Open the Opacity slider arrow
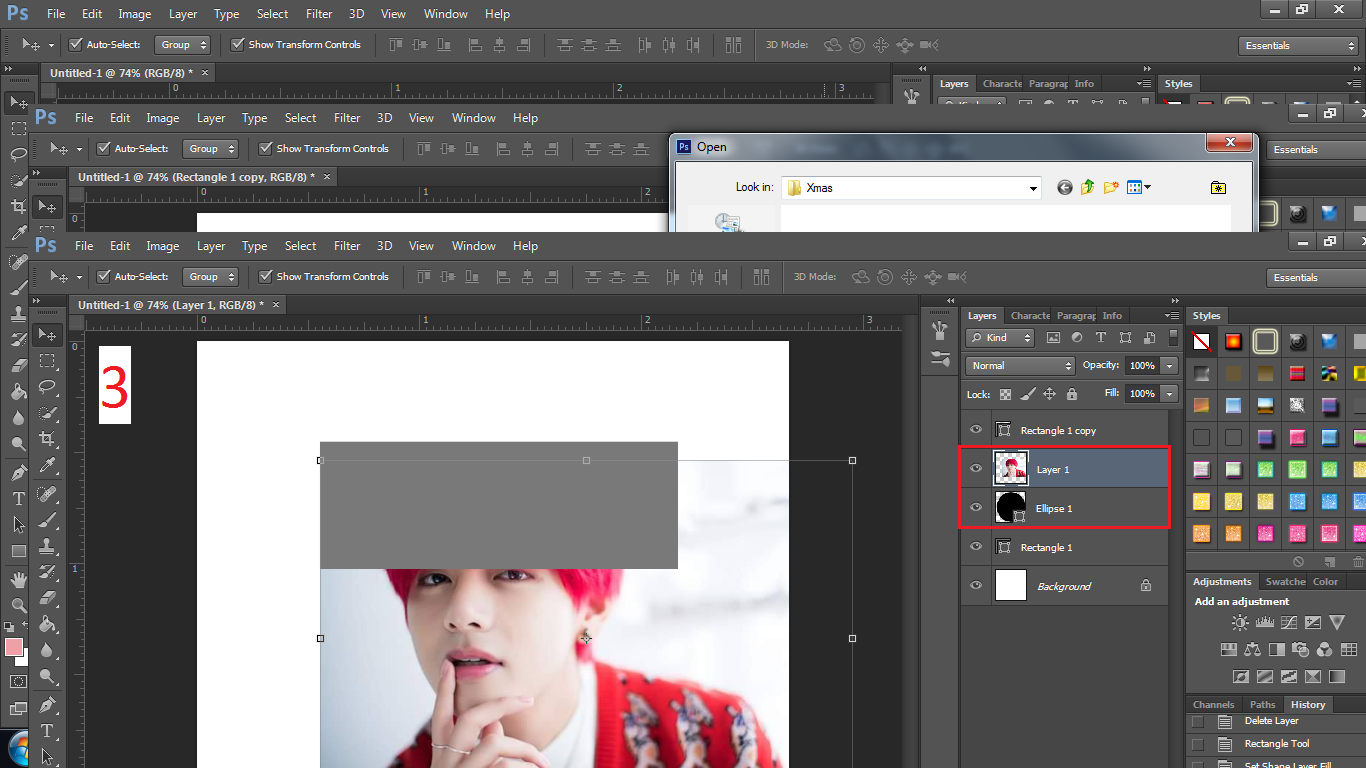This screenshot has width=1366, height=768. click(x=1170, y=365)
